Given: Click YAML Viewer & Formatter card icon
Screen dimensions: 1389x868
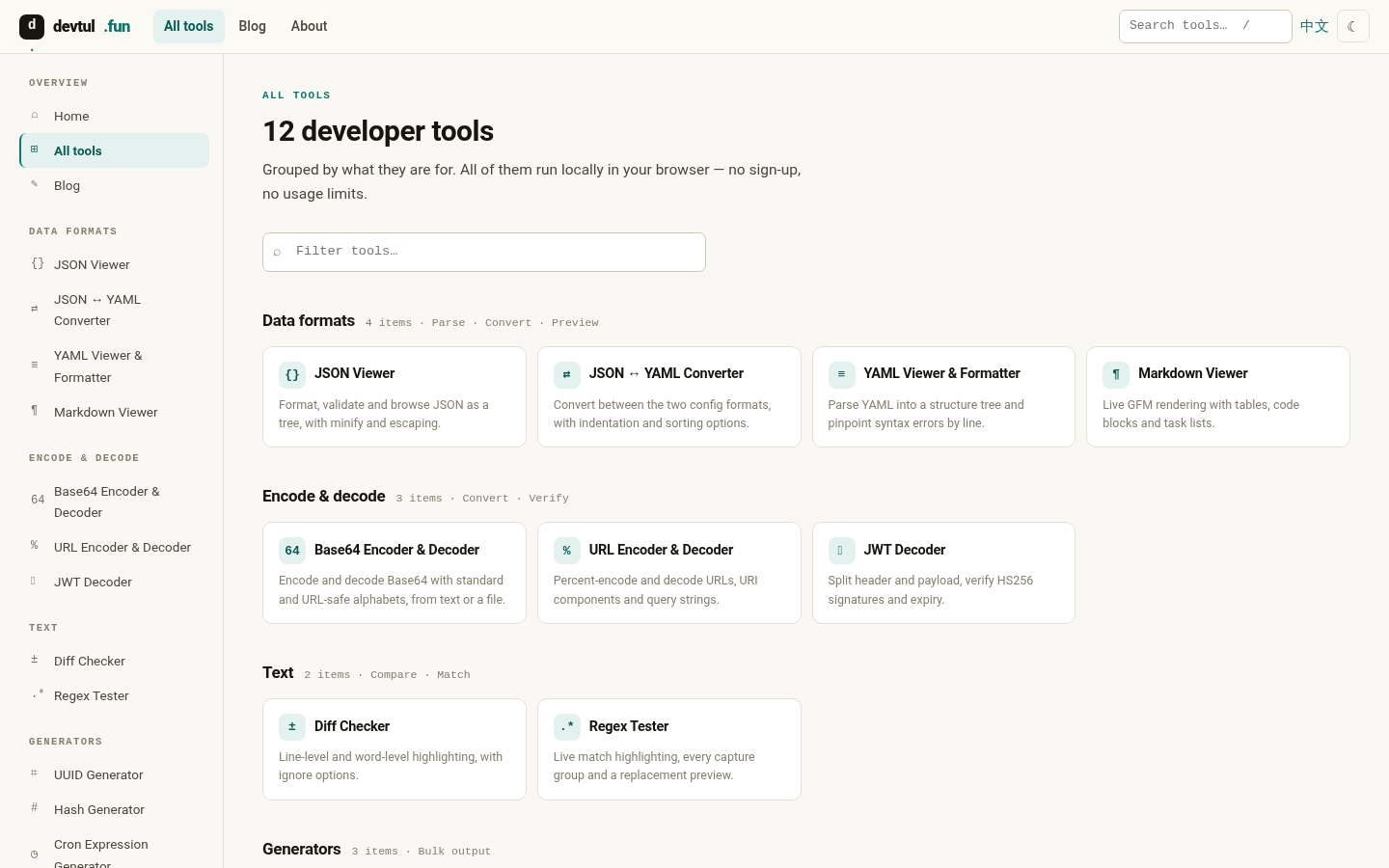Looking at the screenshot, I should (841, 374).
